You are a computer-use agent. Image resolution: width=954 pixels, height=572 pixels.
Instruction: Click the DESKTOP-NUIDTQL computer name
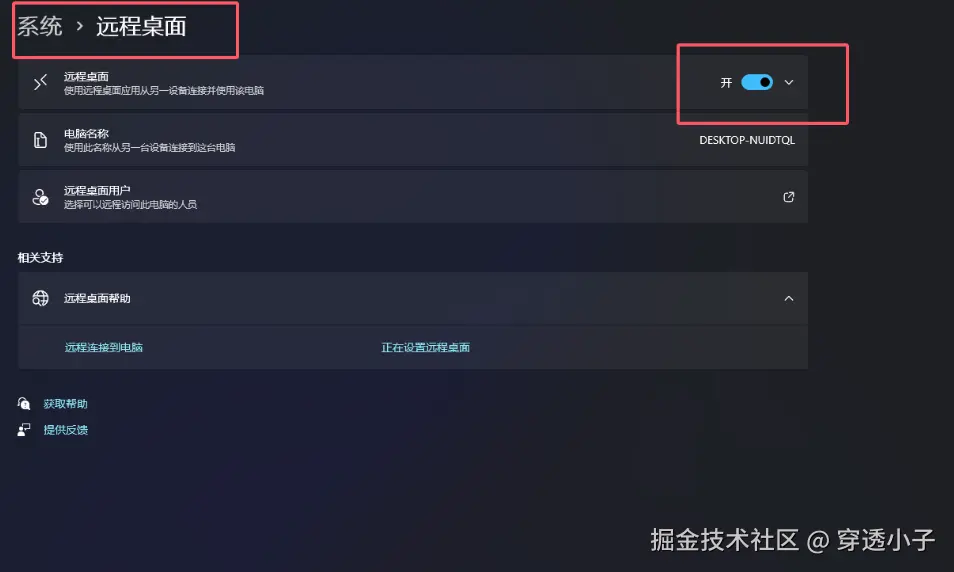[x=747, y=140]
